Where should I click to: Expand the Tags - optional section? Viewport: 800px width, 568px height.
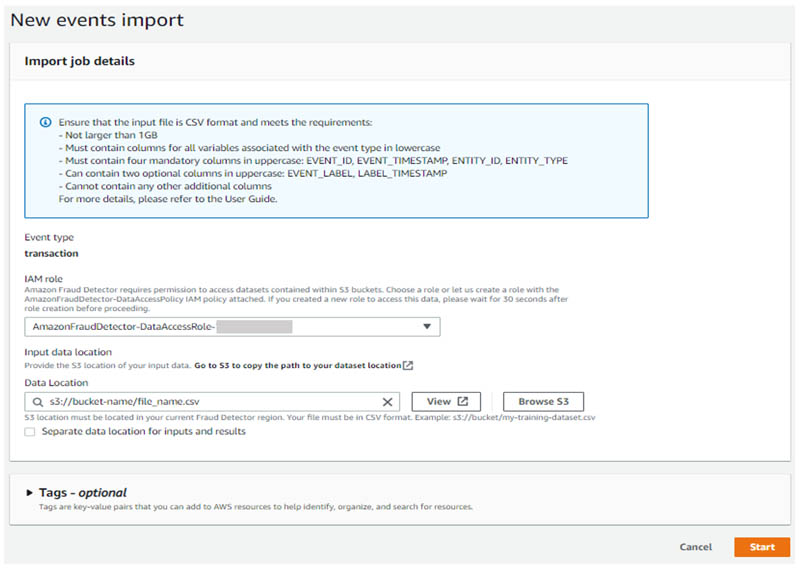(x=29, y=493)
